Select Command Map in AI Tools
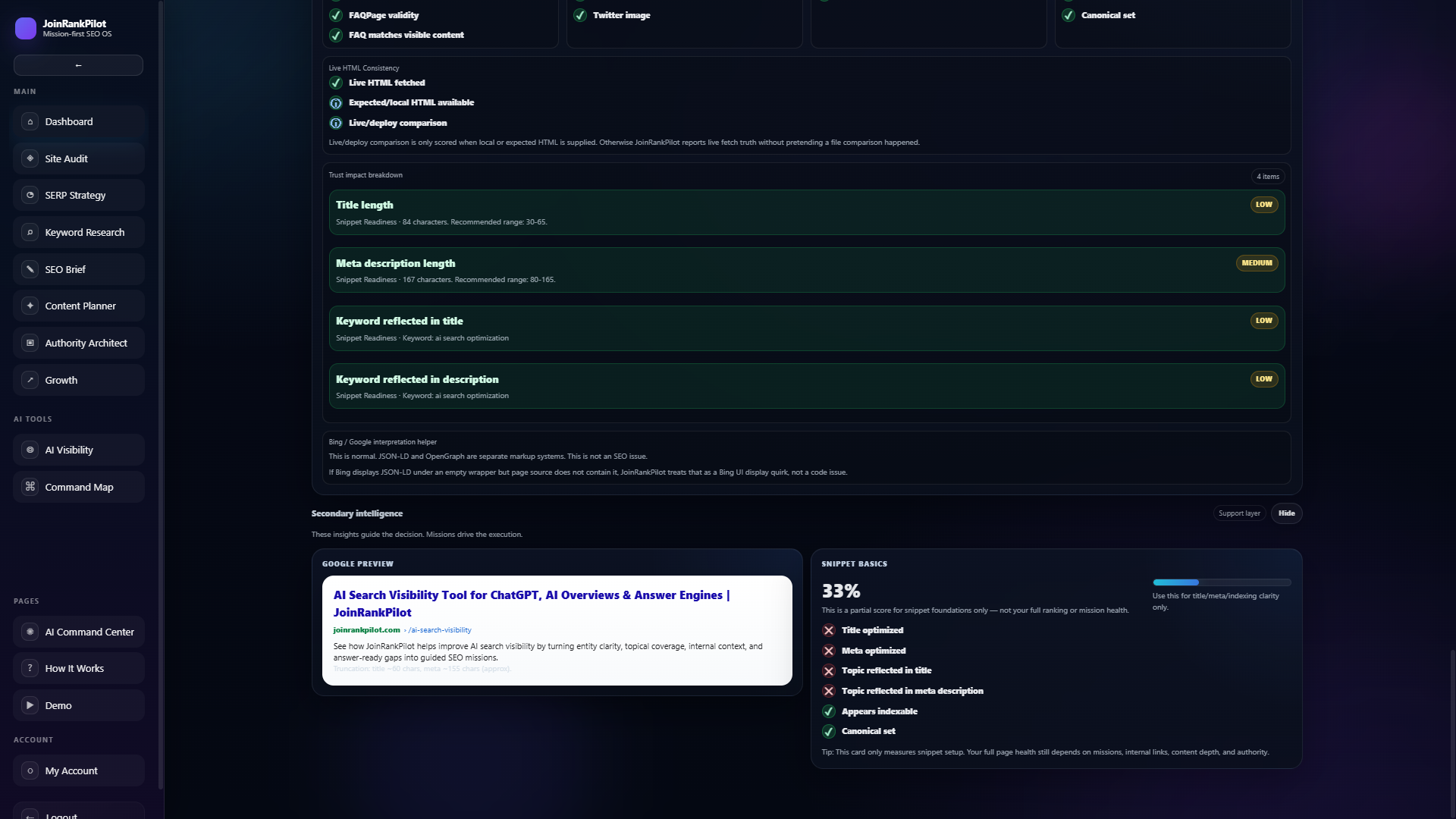Screen dimensions: 1456x819 tap(79, 487)
